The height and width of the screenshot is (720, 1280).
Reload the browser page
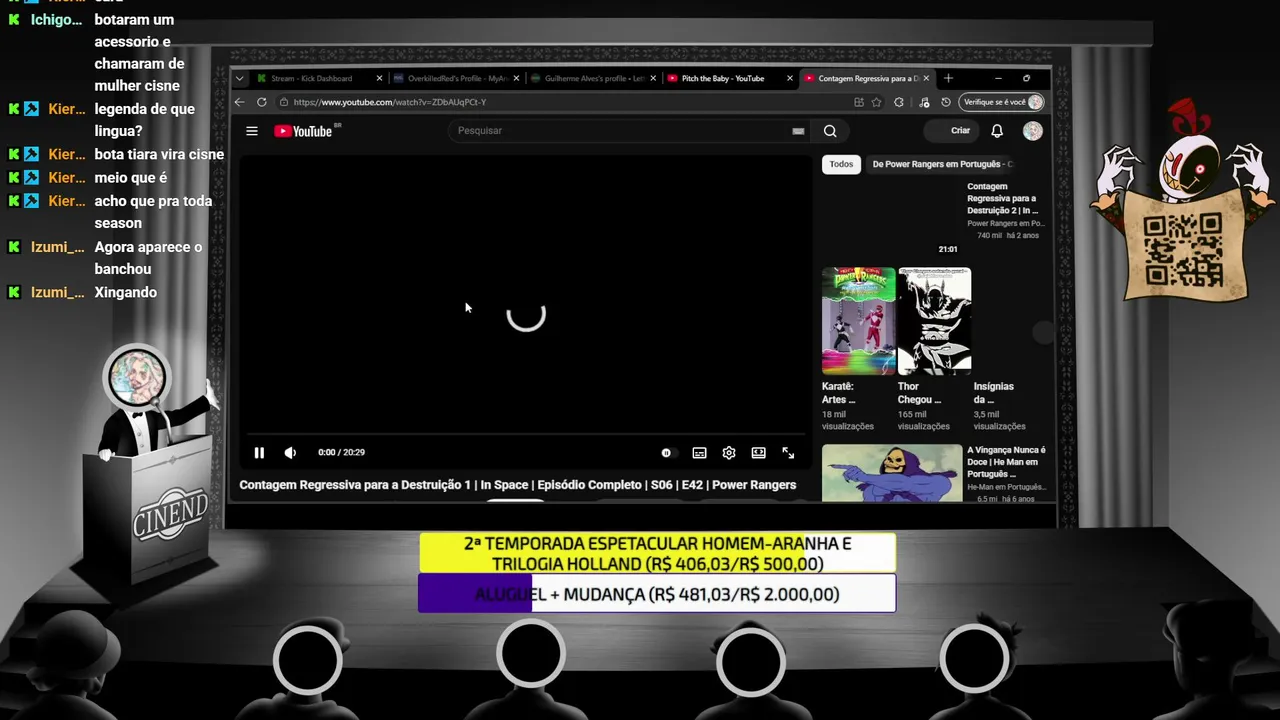pos(262,102)
